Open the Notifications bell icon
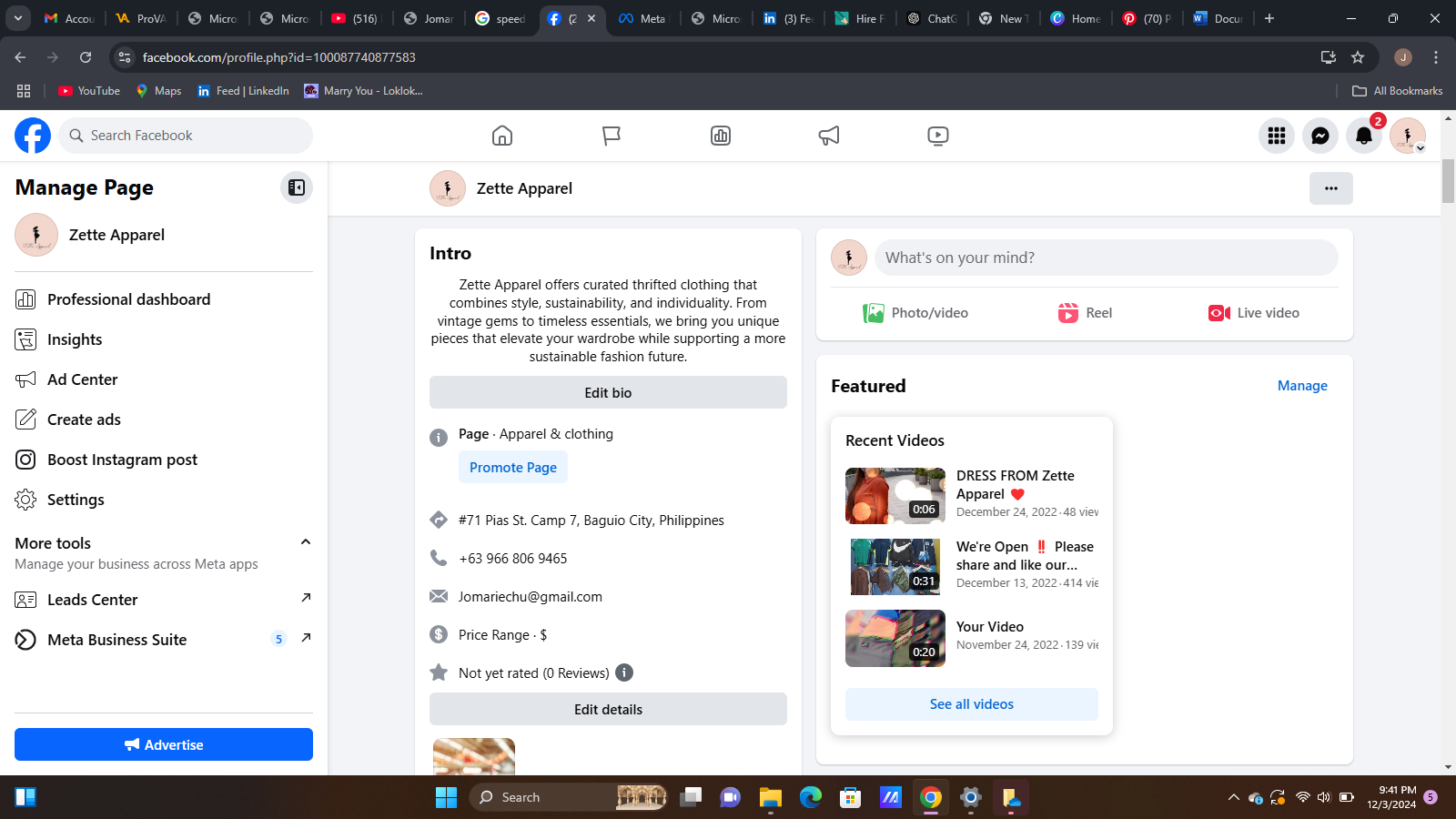This screenshot has height=819, width=1456. [1364, 136]
